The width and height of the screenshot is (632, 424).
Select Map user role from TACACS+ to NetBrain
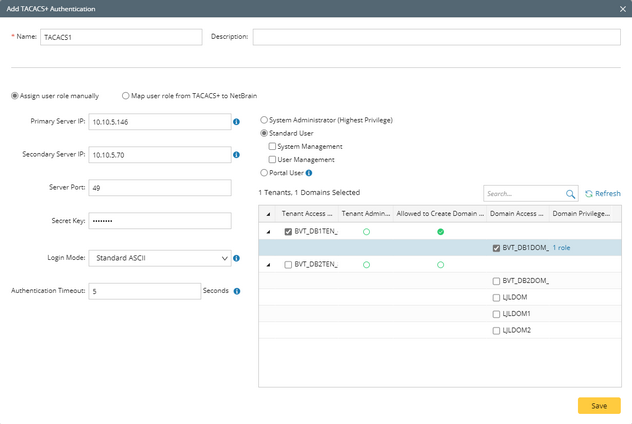(126, 96)
